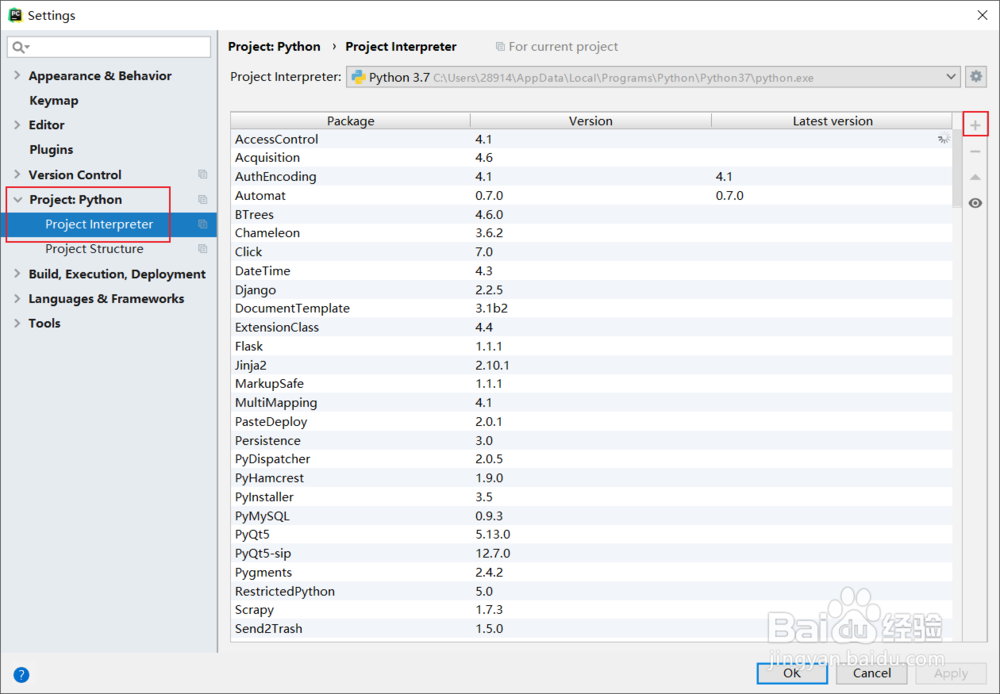
Task: Select the BTrees package row
Action: (592, 214)
